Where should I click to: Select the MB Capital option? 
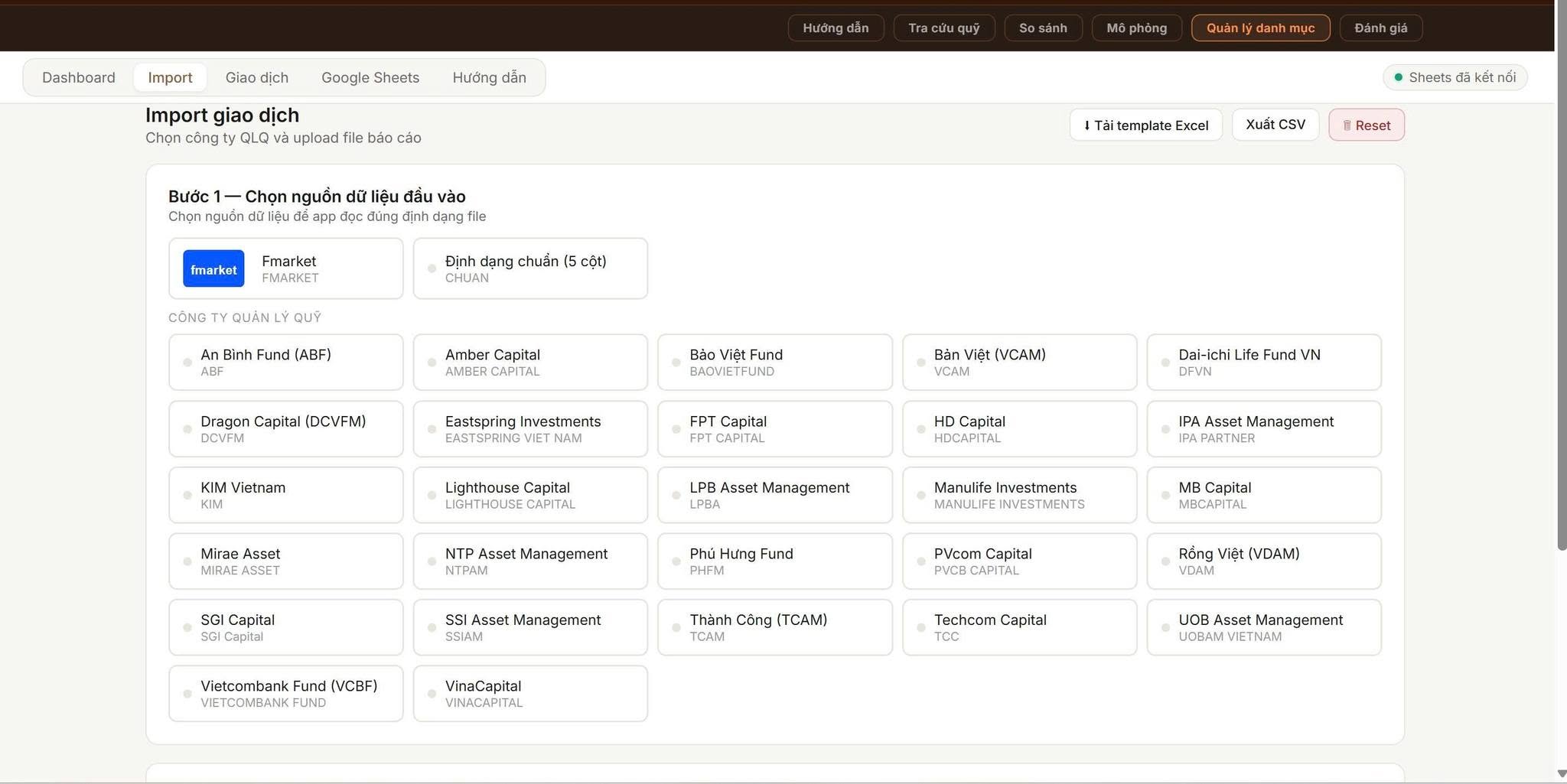[1264, 495]
